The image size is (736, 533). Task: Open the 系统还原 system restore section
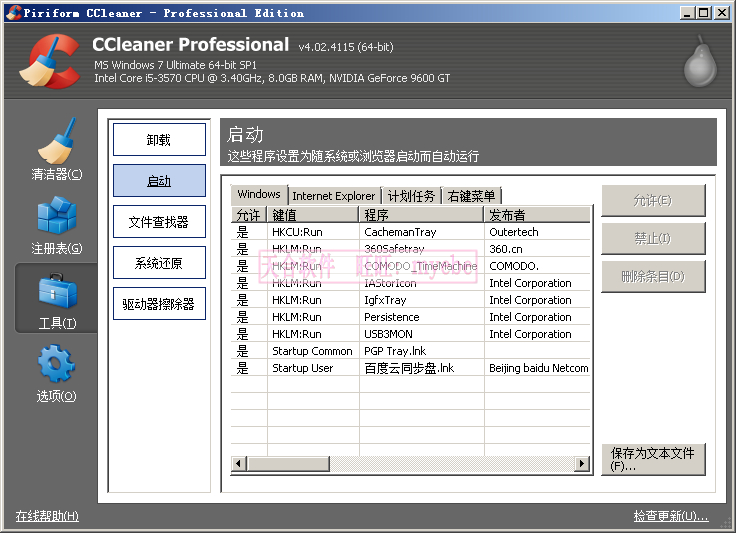[159, 263]
